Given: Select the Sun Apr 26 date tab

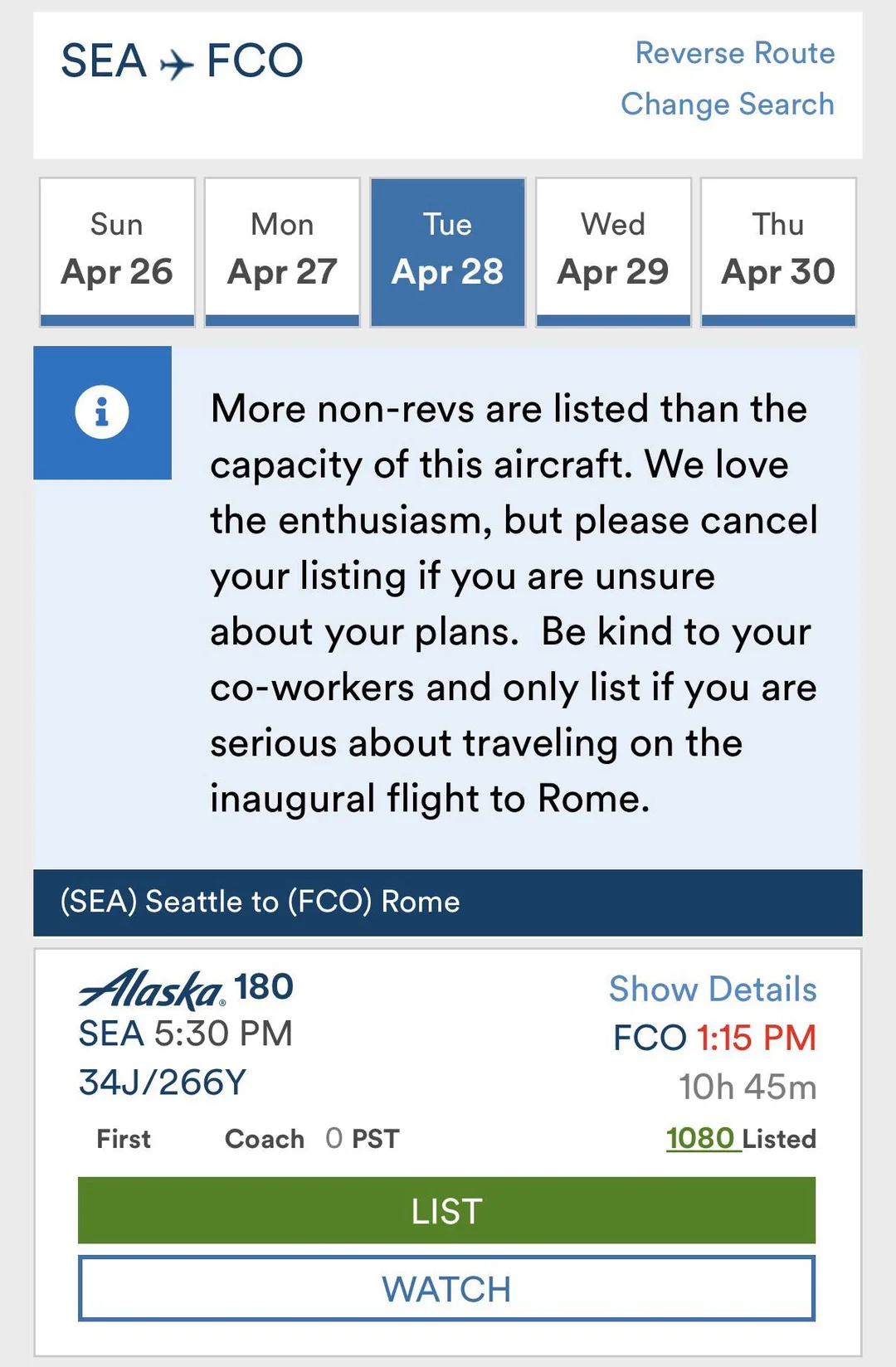Looking at the screenshot, I should [x=117, y=251].
